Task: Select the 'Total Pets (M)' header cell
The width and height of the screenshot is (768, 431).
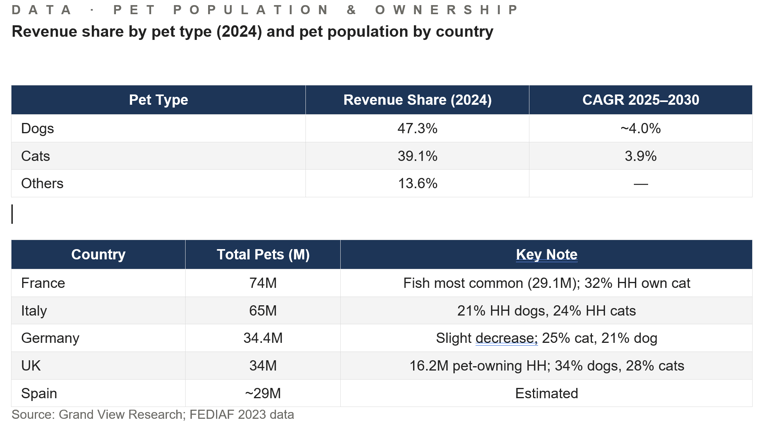Action: [x=263, y=255]
